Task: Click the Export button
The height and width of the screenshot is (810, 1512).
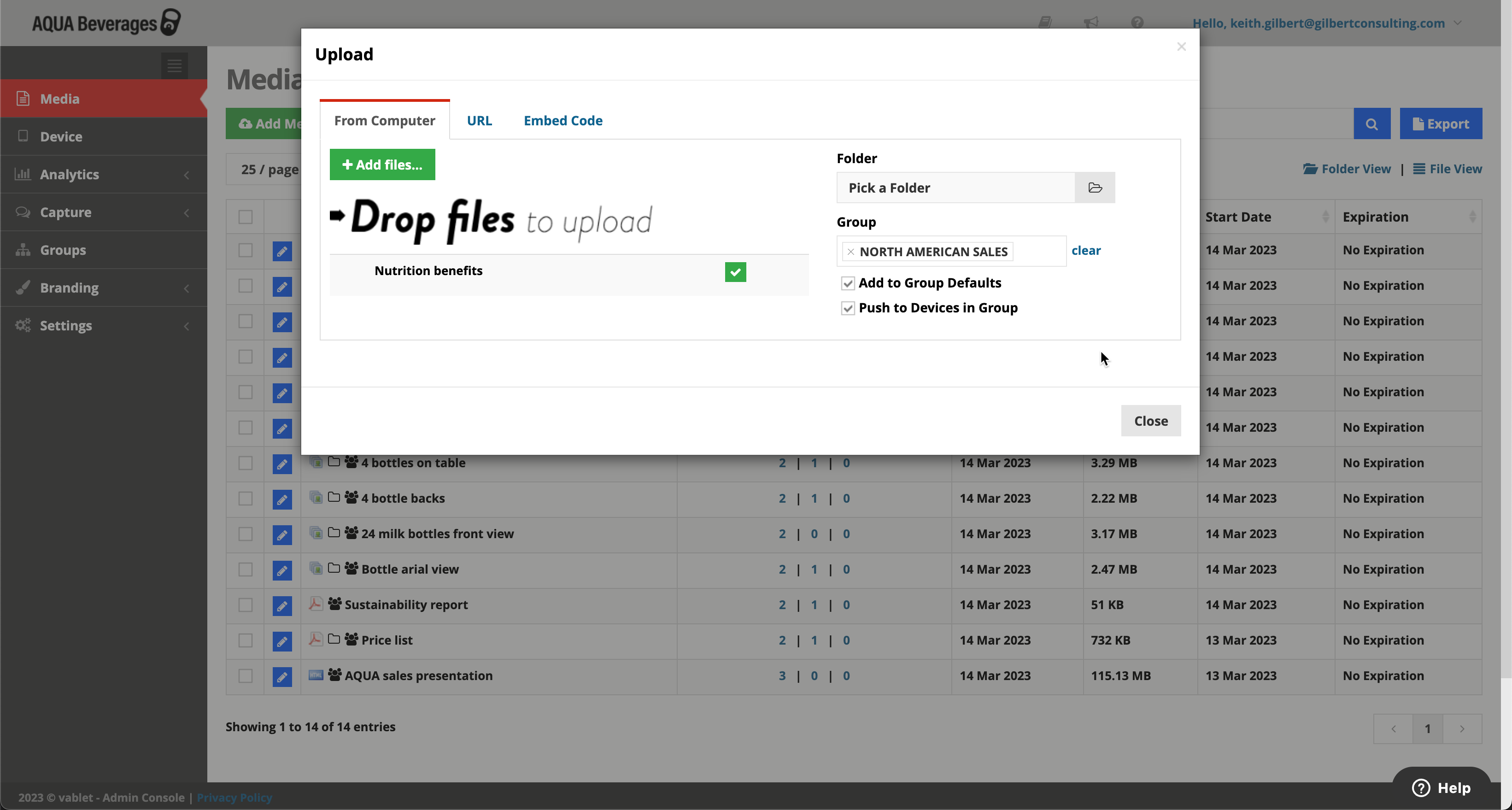Action: 1441,124
